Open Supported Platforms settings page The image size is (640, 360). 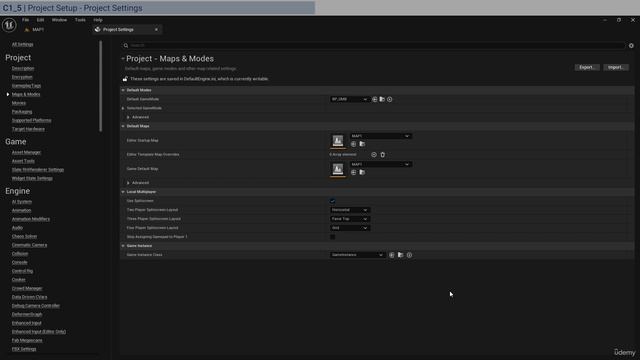pos(31,120)
